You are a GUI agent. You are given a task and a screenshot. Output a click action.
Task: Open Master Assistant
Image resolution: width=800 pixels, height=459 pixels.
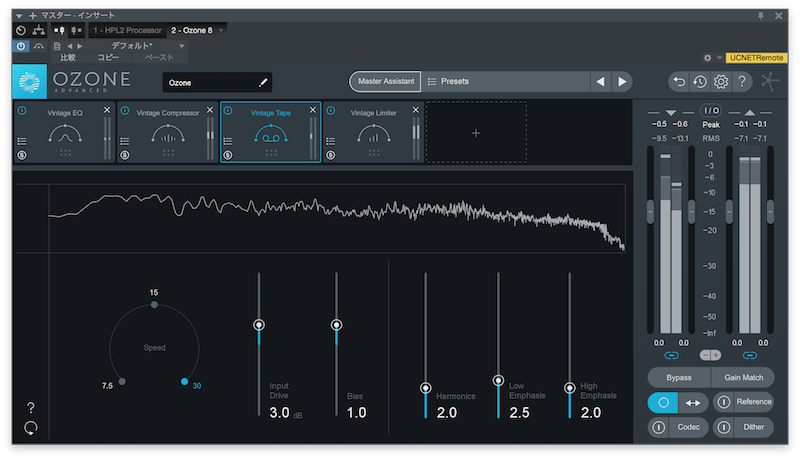coord(386,82)
